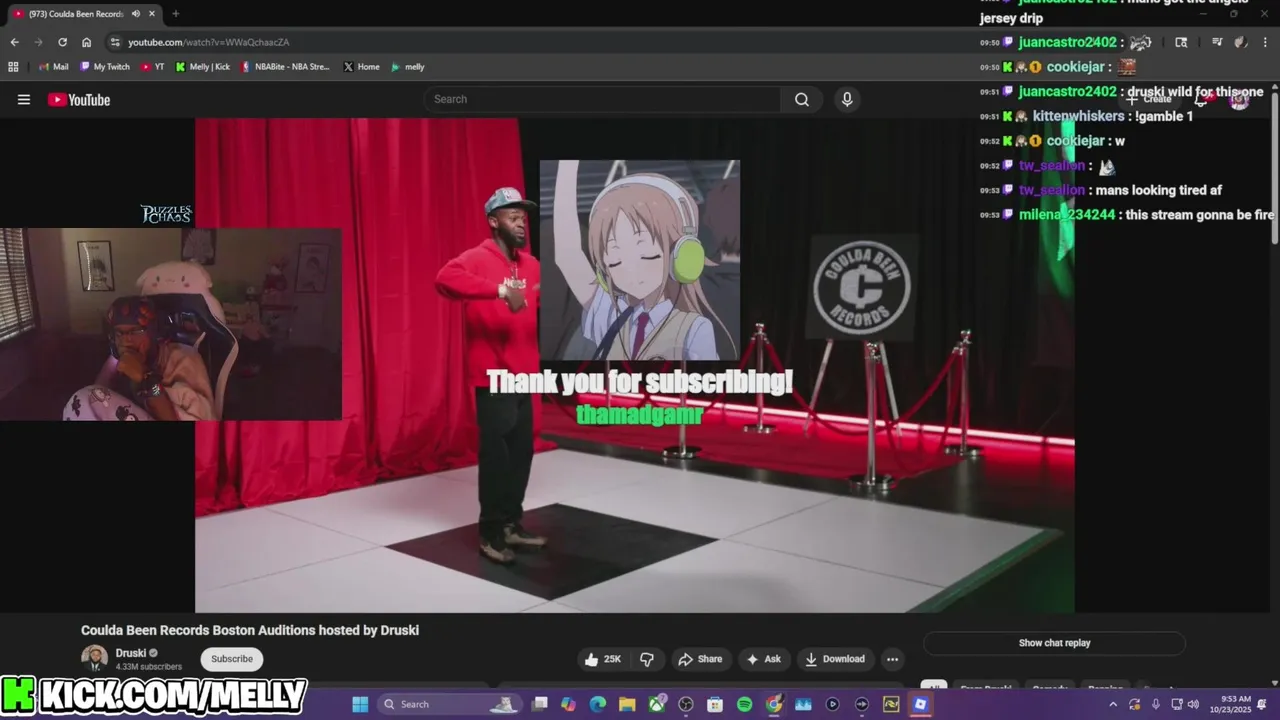Open the browser three-dot menu
Image resolution: width=1280 pixels, height=720 pixels.
click(x=1263, y=42)
